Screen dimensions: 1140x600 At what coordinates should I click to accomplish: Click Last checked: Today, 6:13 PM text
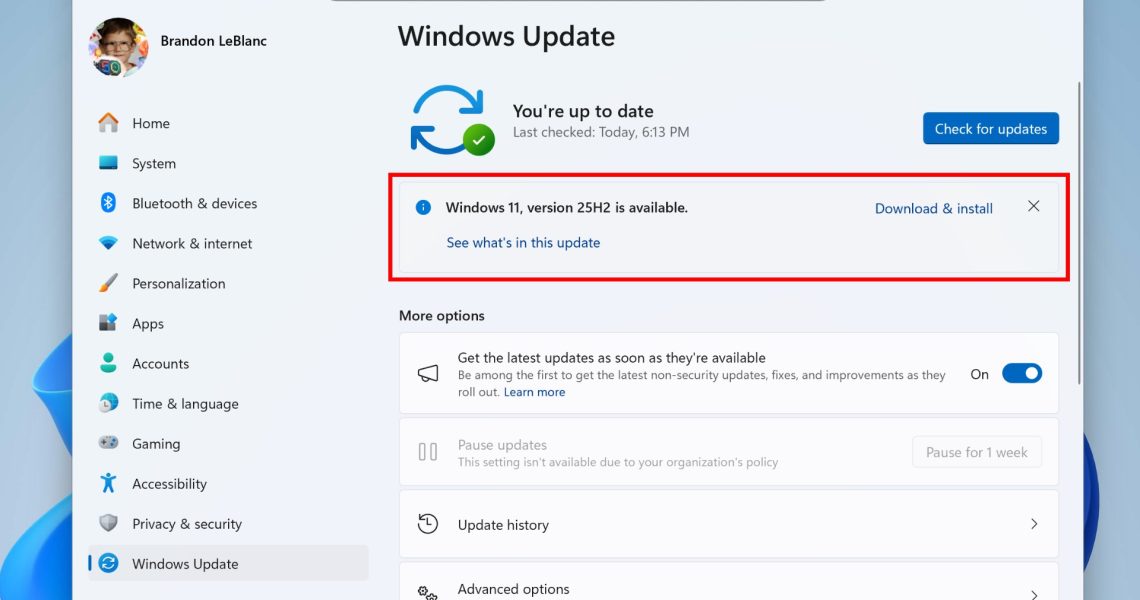(x=601, y=132)
